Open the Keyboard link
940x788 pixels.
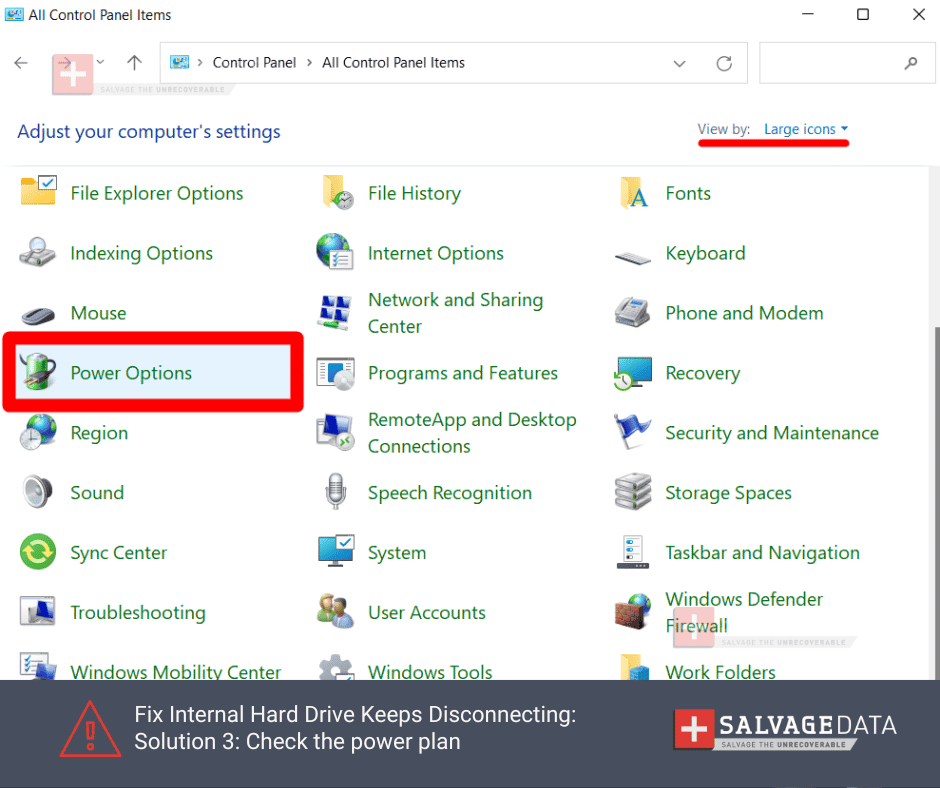706,253
